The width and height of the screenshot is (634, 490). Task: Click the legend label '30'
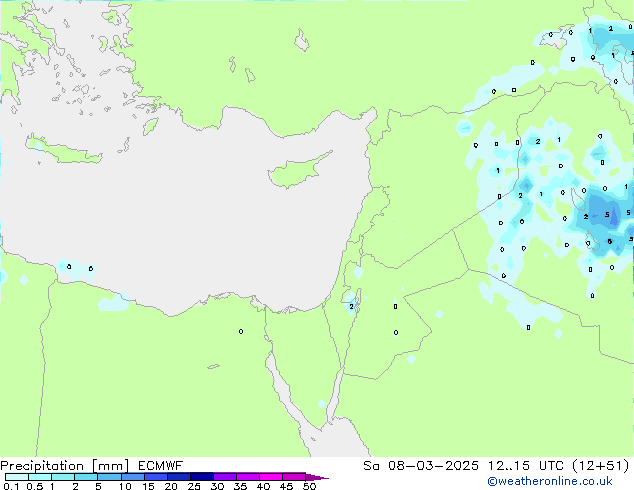click(217, 486)
